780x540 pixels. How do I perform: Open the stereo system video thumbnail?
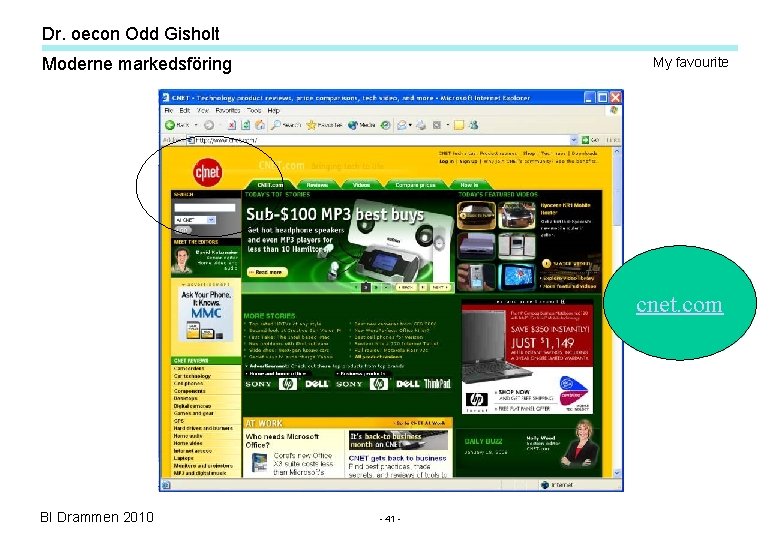coord(517,246)
